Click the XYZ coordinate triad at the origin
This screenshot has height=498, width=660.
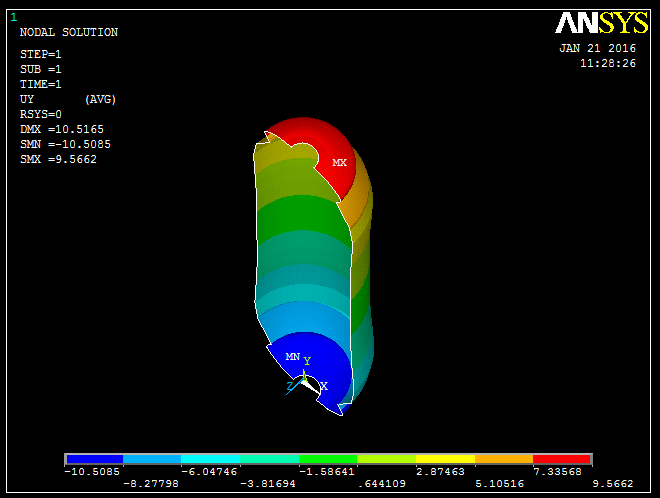pyautogui.click(x=304, y=380)
